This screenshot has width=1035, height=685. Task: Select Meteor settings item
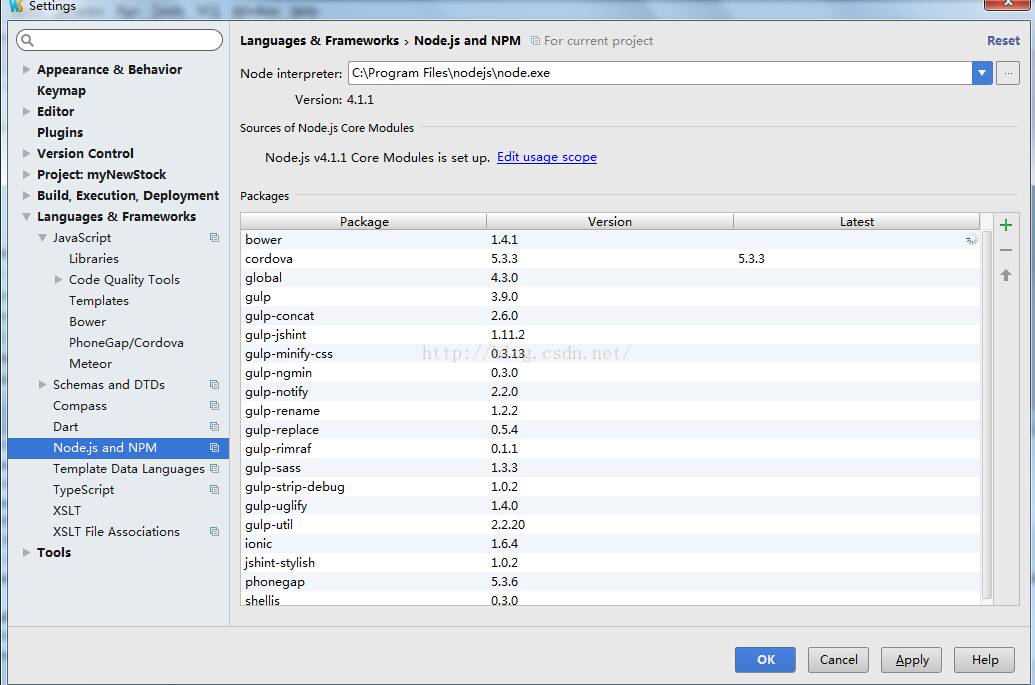[90, 364]
